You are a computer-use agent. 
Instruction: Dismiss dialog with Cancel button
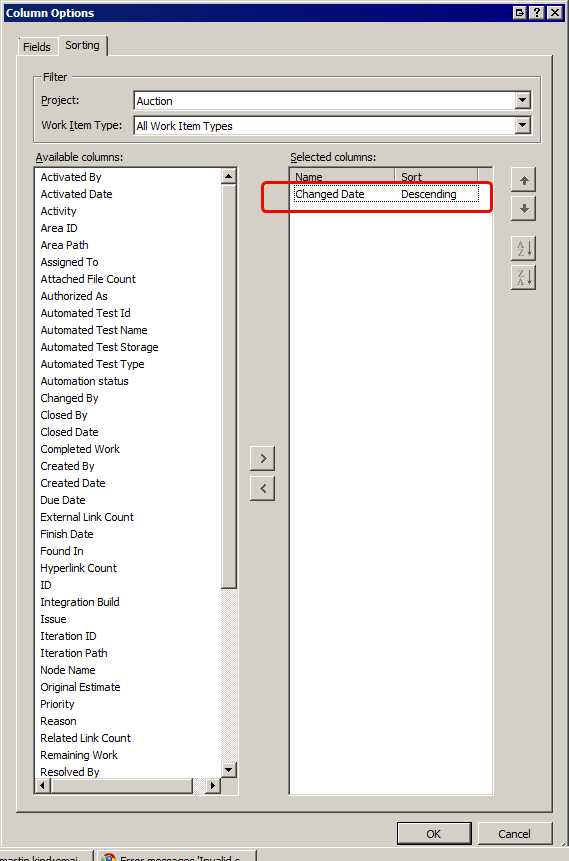click(x=514, y=834)
